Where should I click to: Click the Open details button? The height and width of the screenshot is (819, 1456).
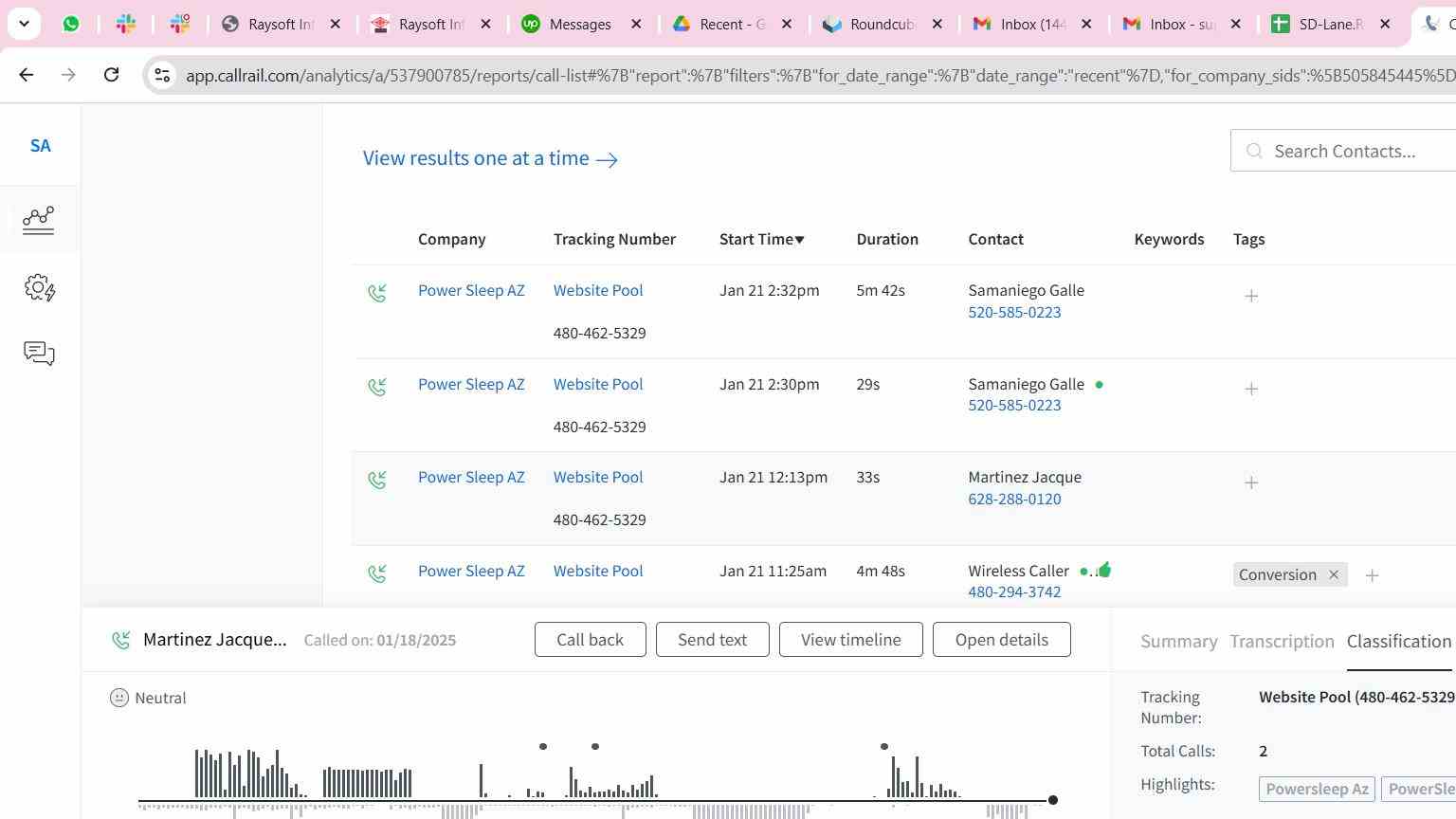[x=1001, y=640]
